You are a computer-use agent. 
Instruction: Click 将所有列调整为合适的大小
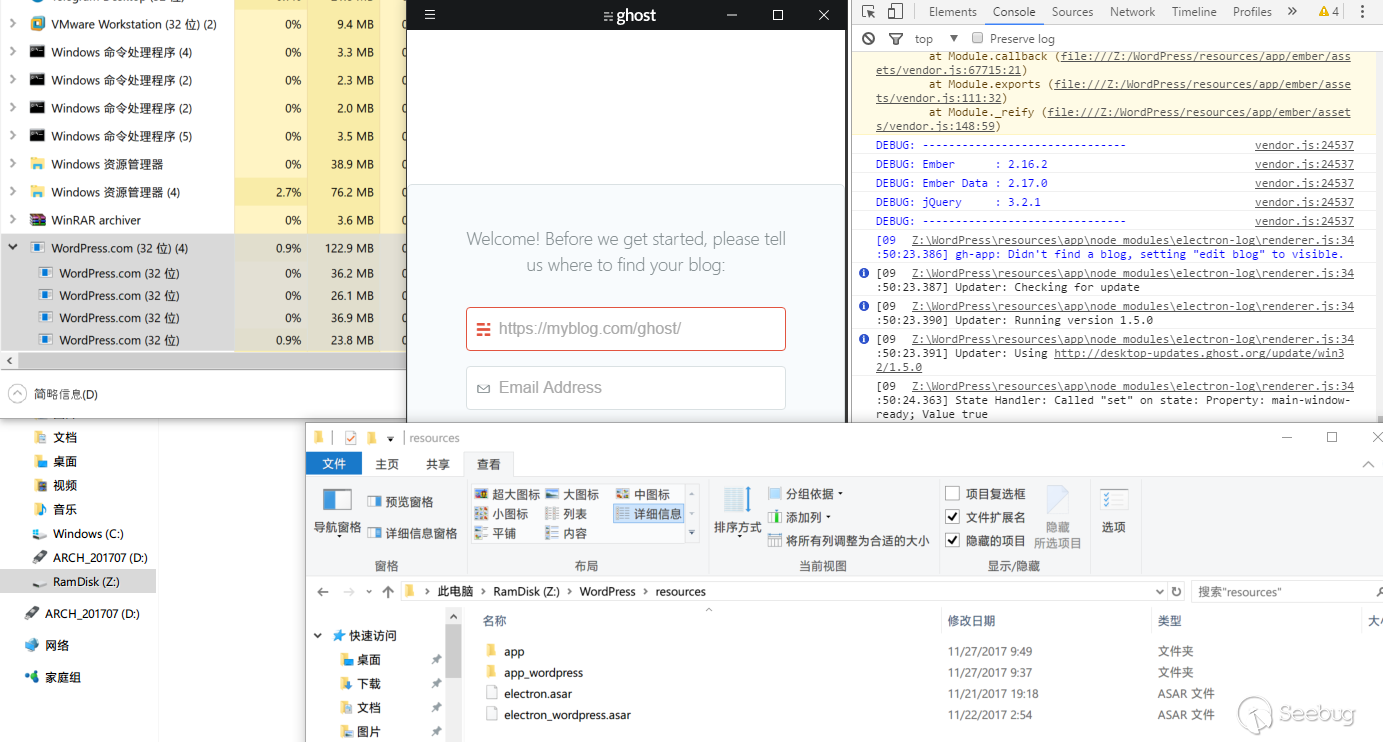(x=848, y=541)
